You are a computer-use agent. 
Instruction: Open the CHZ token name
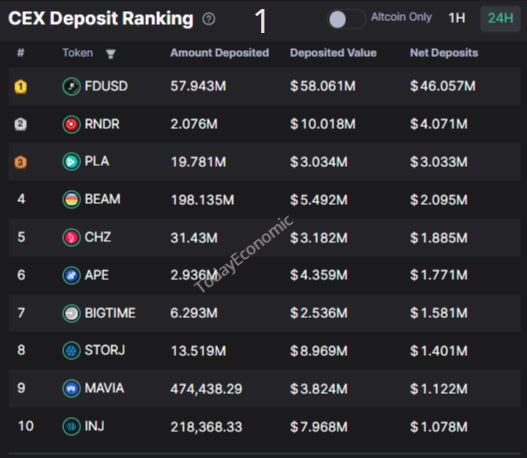97,237
